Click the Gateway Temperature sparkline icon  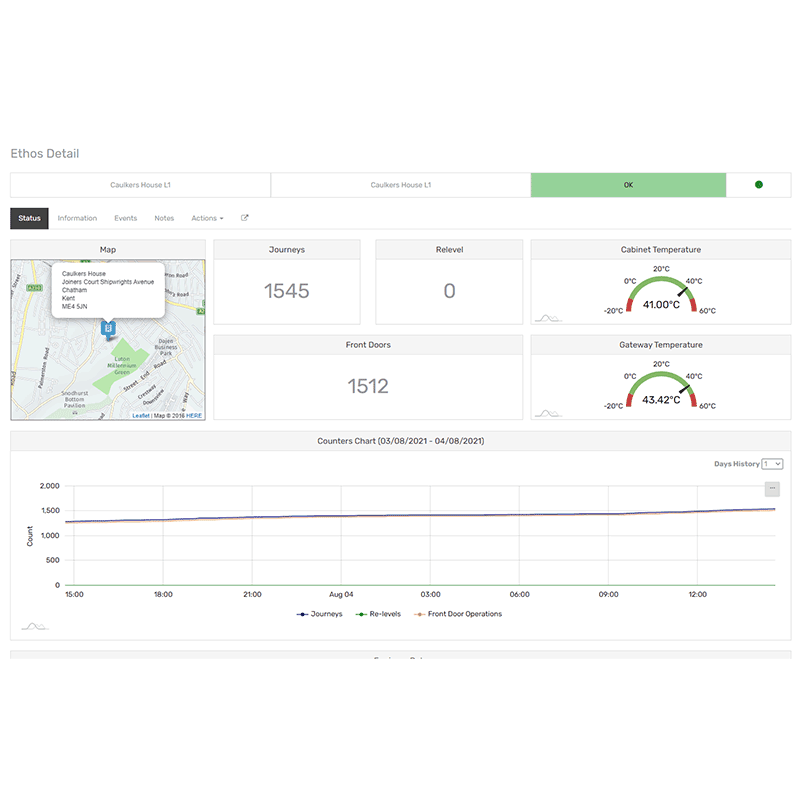point(546,413)
